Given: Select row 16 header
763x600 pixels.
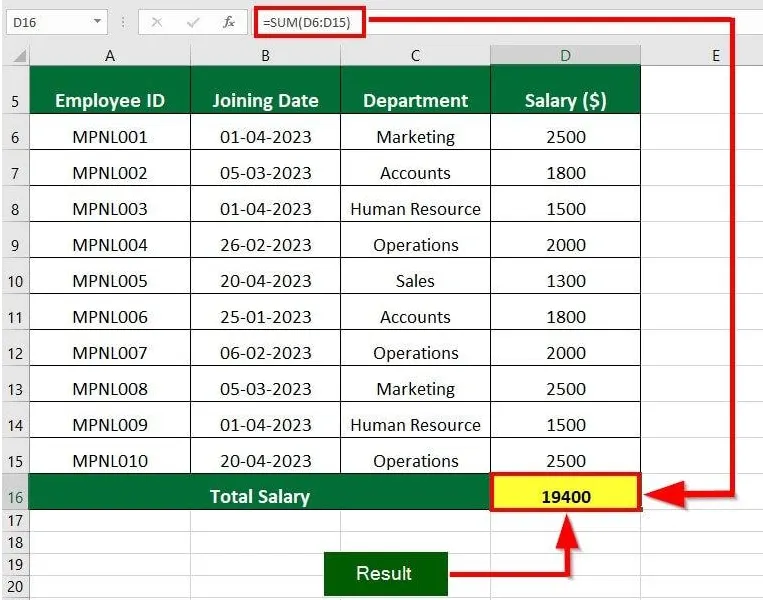Looking at the screenshot, I should point(15,492).
